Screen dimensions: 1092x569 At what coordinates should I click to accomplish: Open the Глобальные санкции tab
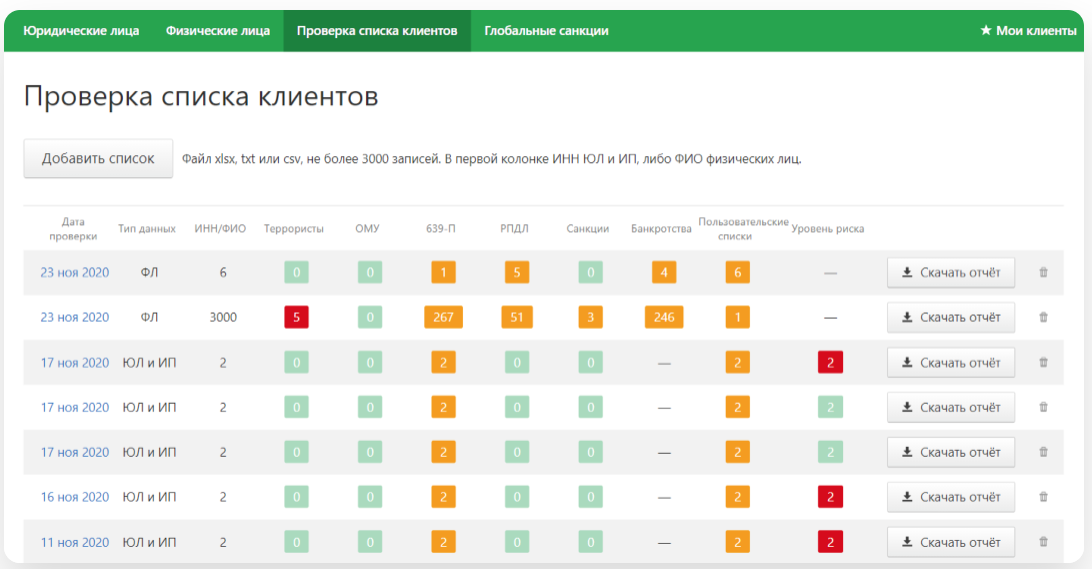pyautogui.click(x=546, y=31)
